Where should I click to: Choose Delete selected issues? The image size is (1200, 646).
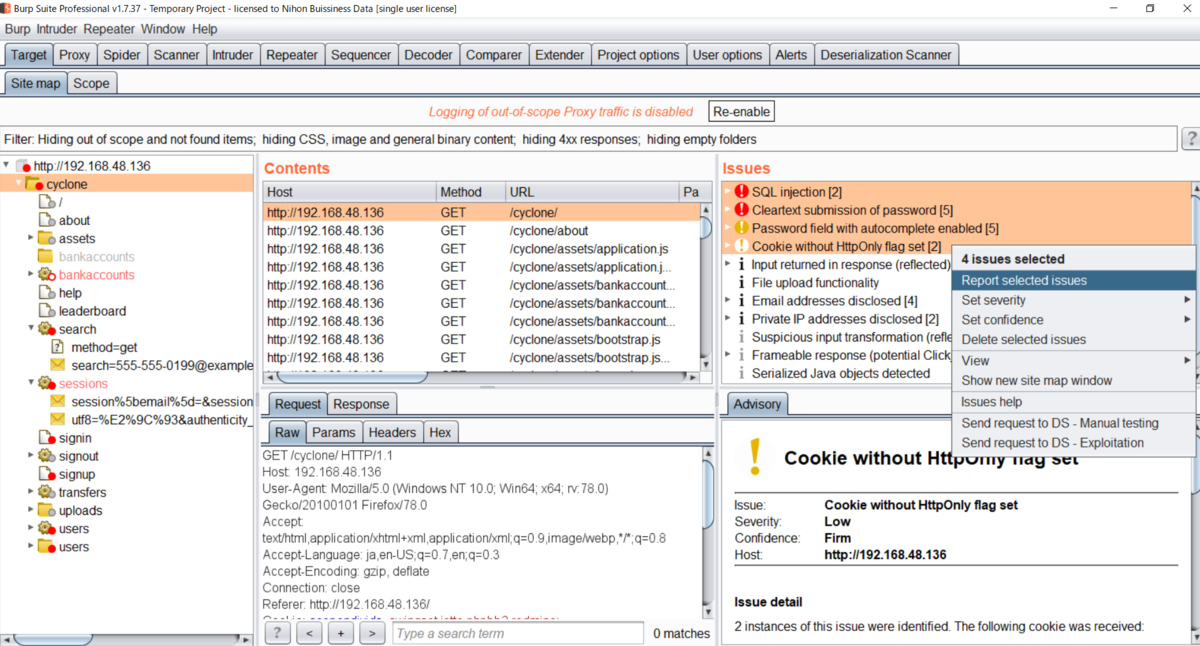click(x=1073, y=340)
